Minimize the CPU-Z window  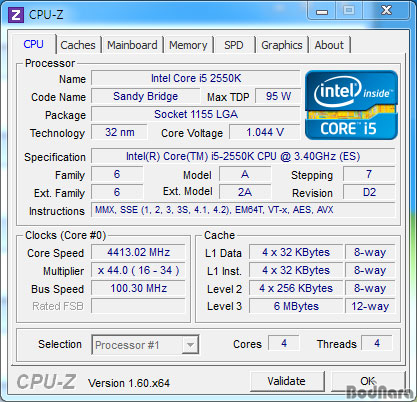tap(322, 11)
